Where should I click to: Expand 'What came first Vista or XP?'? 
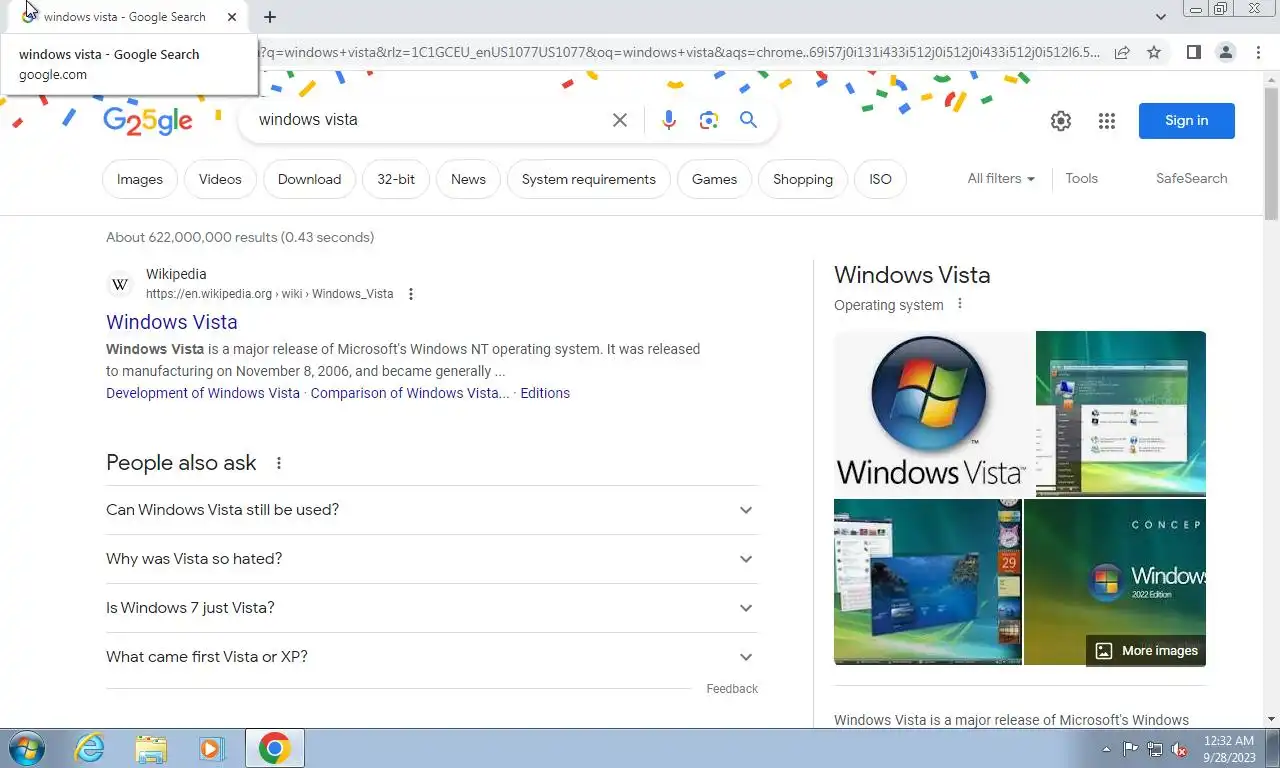coord(432,657)
